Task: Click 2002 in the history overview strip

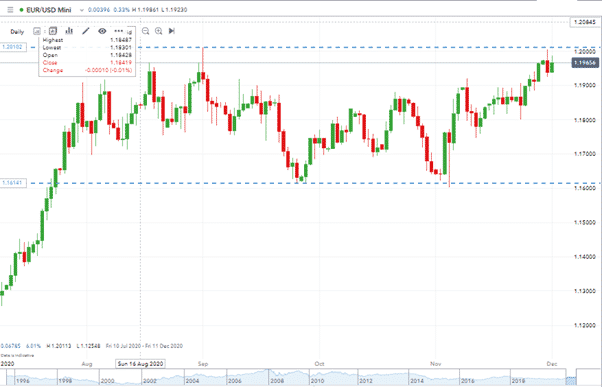Action: (x=150, y=381)
